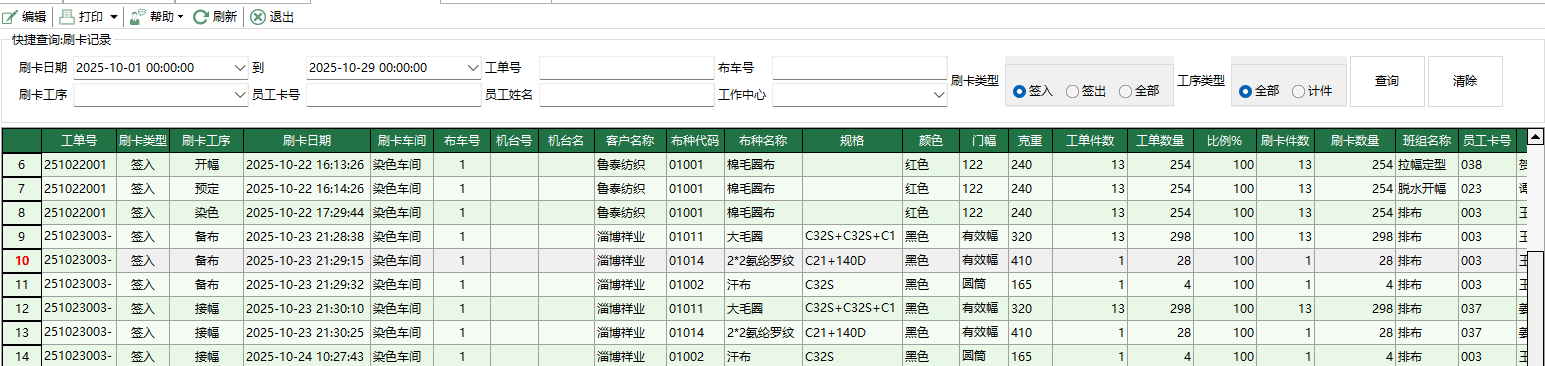Click the 汗布 cell in row 11
1545x366 pixels.
(x=762, y=284)
